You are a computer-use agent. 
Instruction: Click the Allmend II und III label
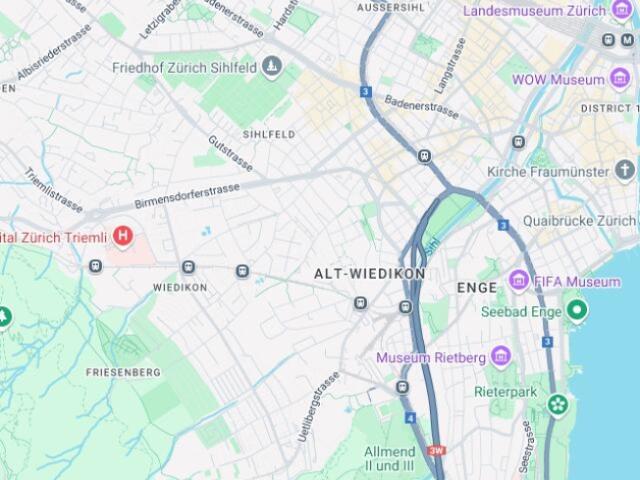(389, 459)
